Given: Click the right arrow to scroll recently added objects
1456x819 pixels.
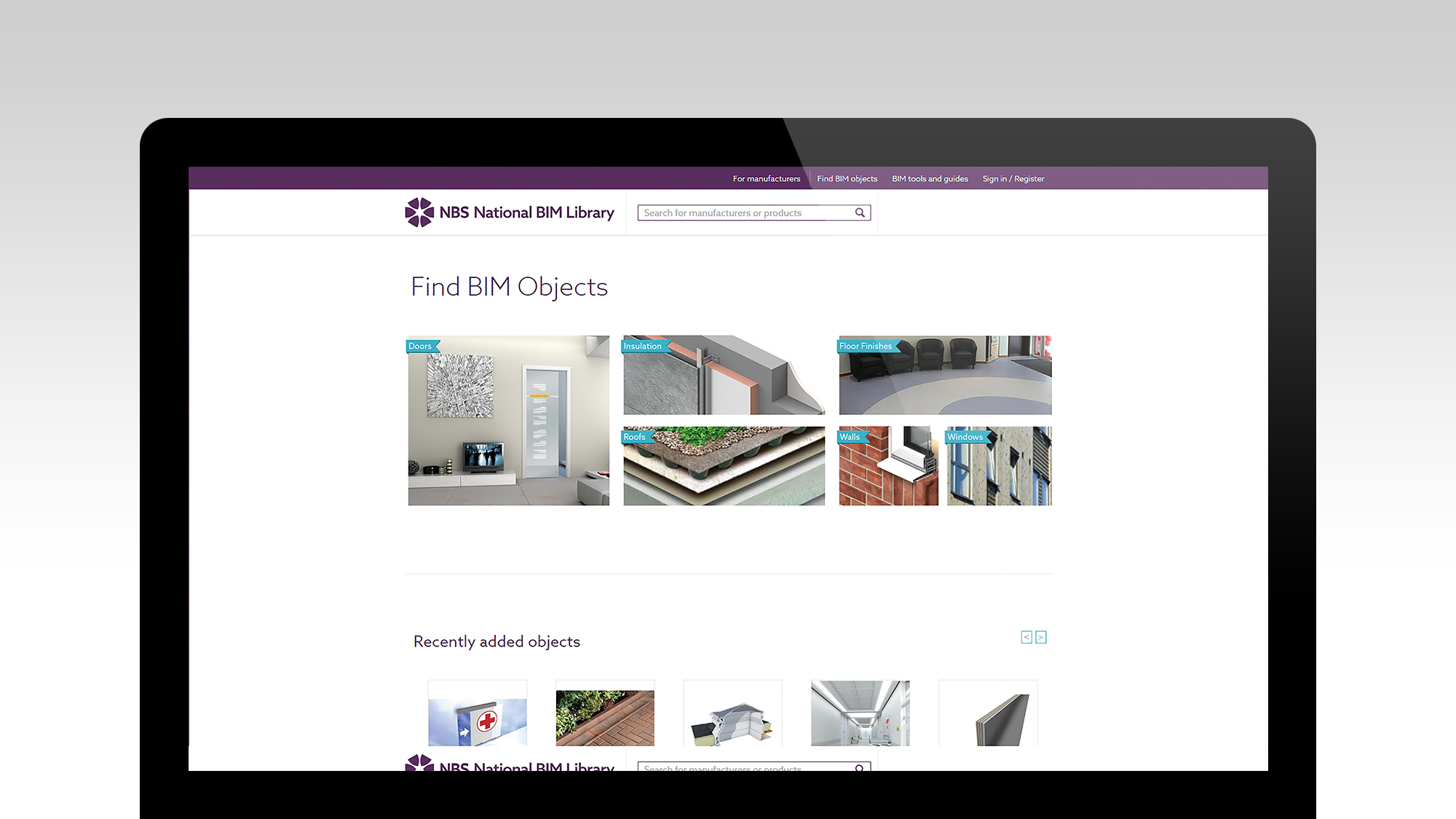Looking at the screenshot, I should 1041,637.
